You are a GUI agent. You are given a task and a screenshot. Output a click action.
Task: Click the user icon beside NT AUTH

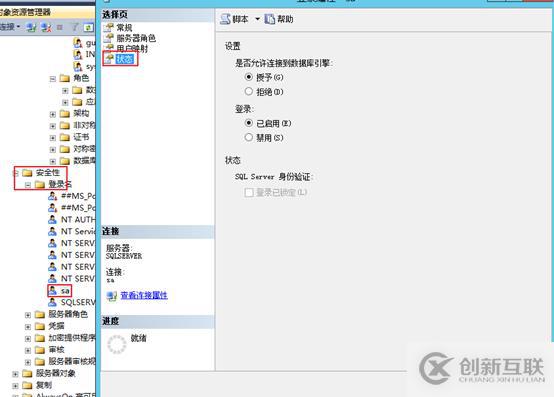(52, 219)
